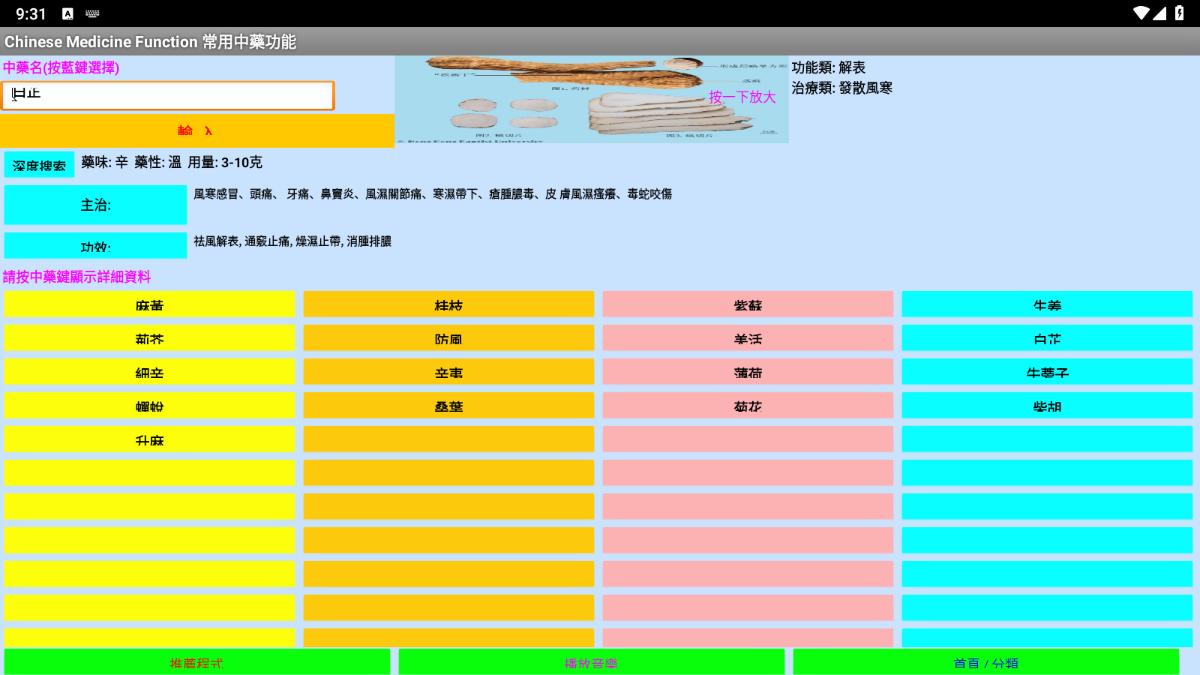
Task: Tap the battery status icon
Action: [1180, 13]
